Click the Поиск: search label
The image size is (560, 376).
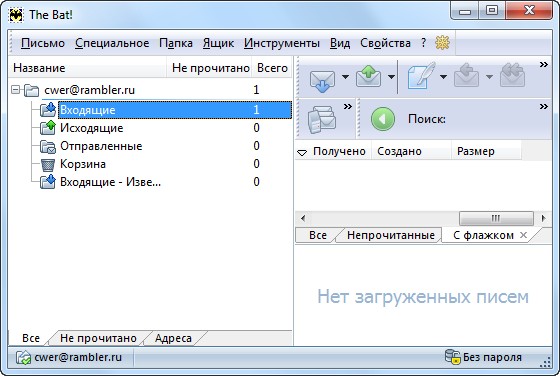pos(427,119)
